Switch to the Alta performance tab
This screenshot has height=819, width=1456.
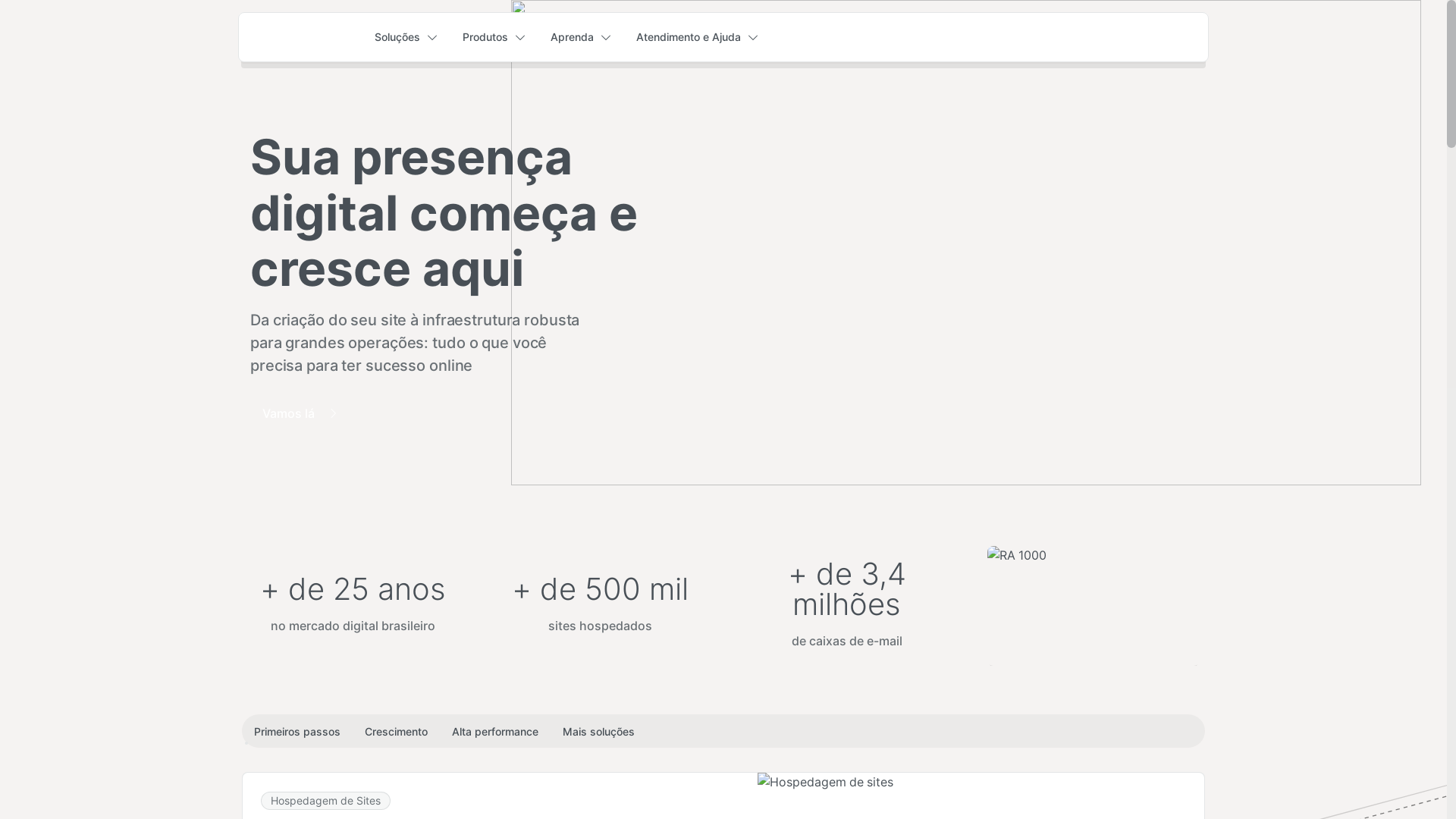495,732
